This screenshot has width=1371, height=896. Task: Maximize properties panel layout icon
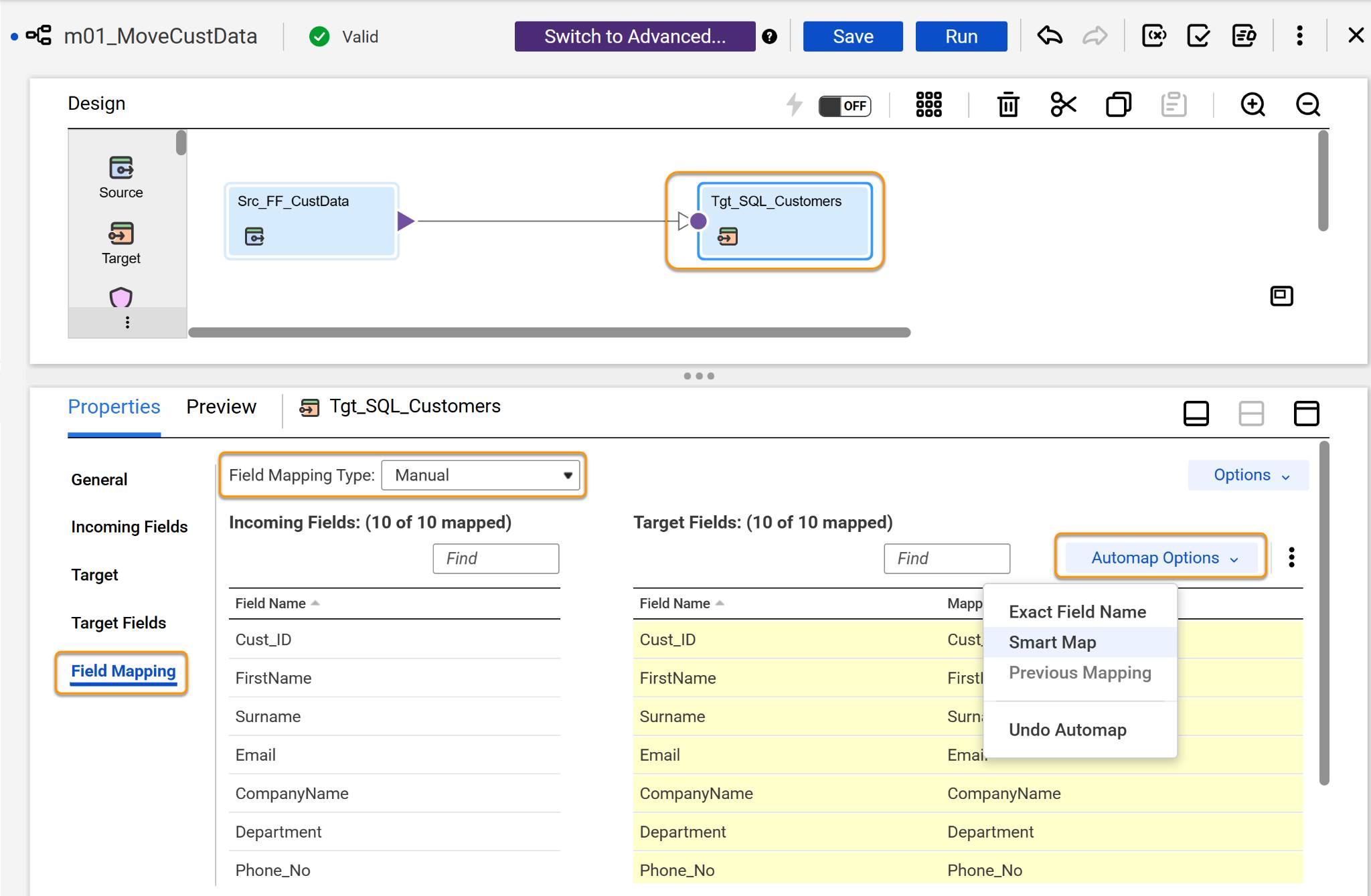coord(1306,413)
